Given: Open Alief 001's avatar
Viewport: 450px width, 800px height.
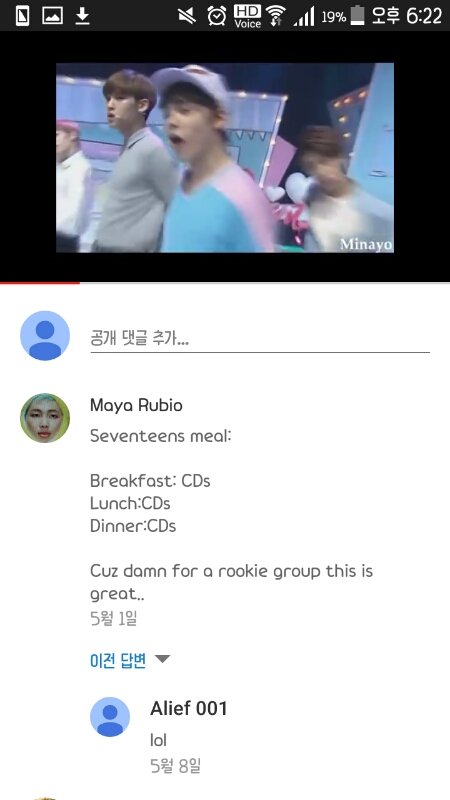Looking at the screenshot, I should coord(110,717).
